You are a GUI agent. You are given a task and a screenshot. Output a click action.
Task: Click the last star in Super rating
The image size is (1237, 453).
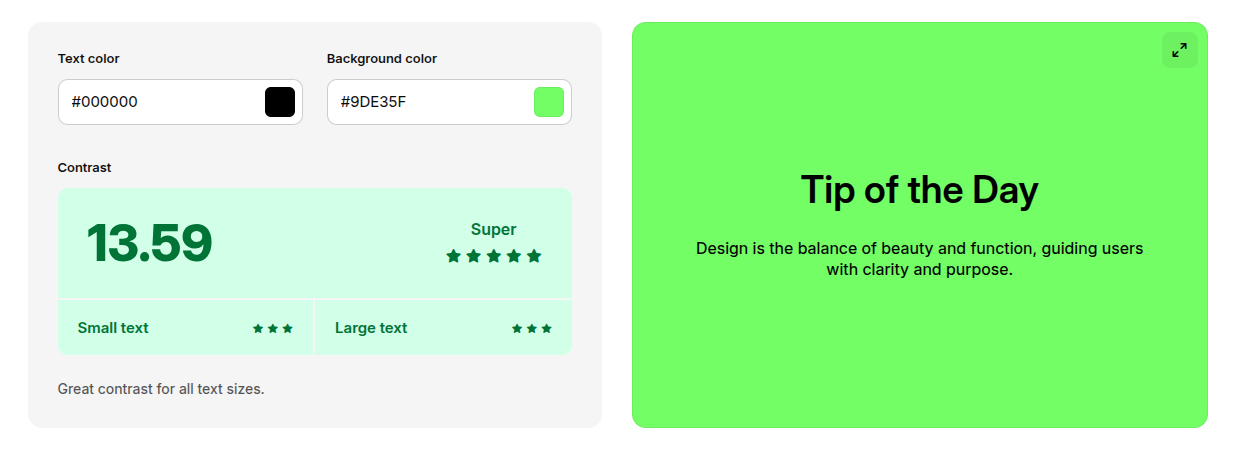click(x=534, y=256)
